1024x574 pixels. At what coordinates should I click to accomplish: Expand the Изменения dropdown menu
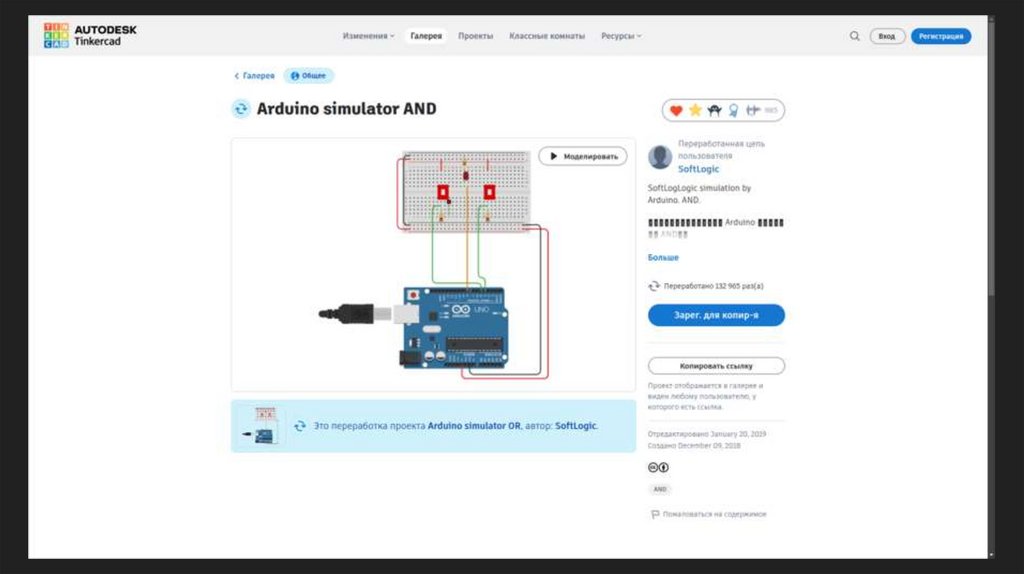[x=368, y=36]
